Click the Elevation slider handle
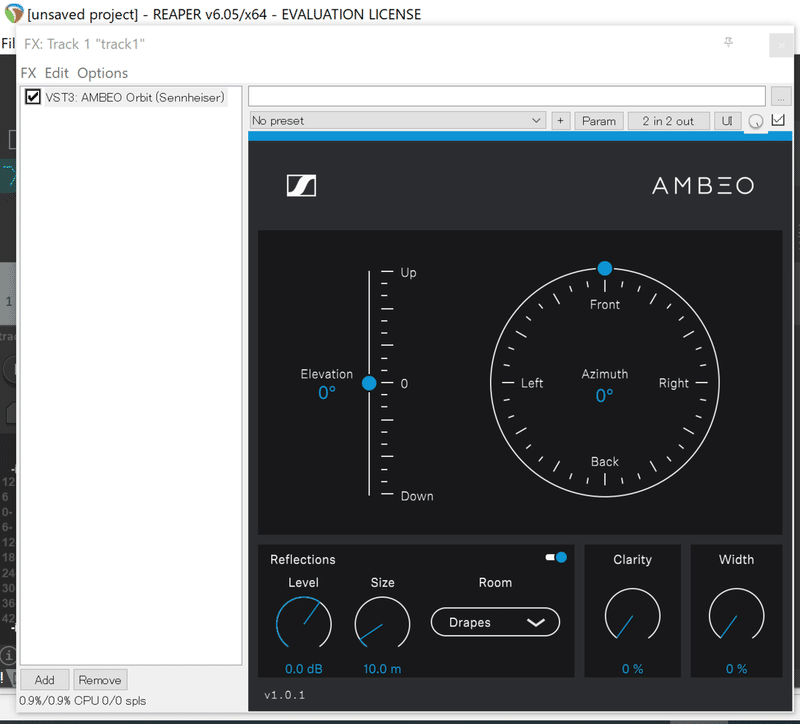Screen dimensions: 800x724 pyautogui.click(x=369, y=383)
